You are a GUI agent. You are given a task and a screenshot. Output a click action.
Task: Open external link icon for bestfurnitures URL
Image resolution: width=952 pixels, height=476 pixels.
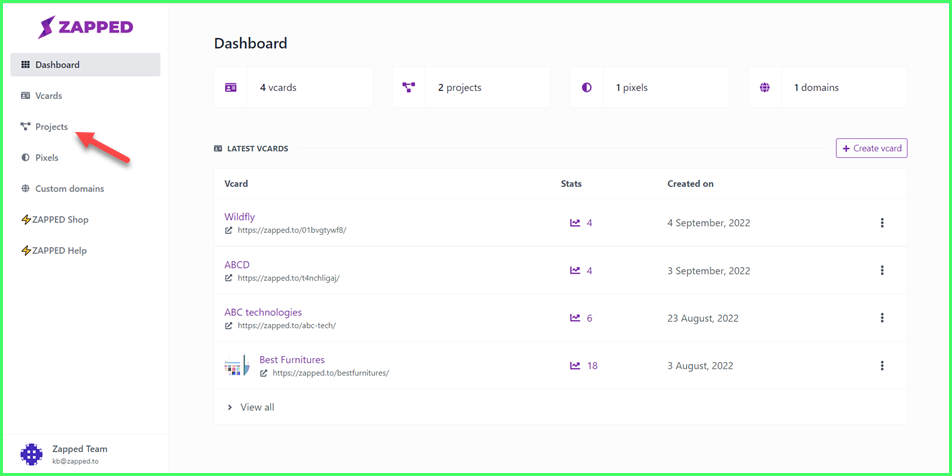(x=264, y=373)
